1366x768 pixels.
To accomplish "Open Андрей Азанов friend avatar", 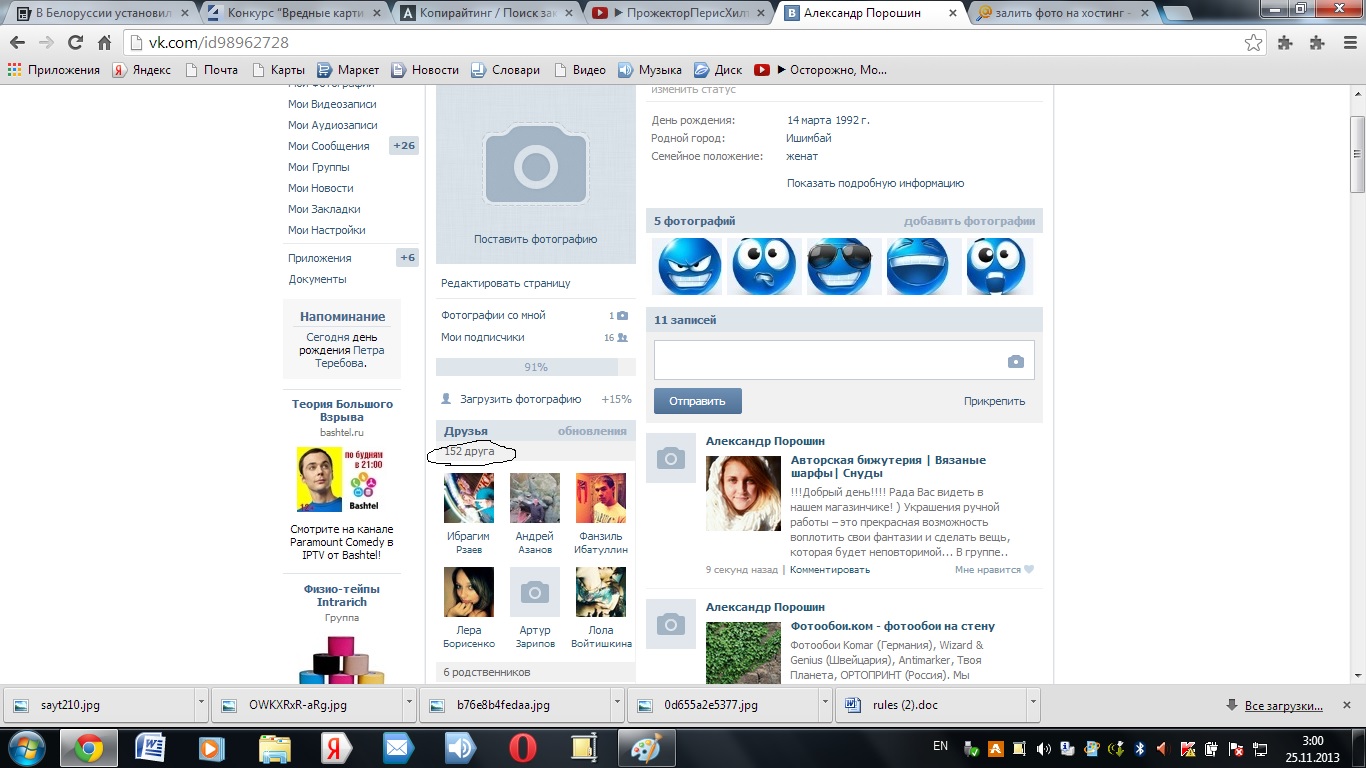I will tap(535, 498).
